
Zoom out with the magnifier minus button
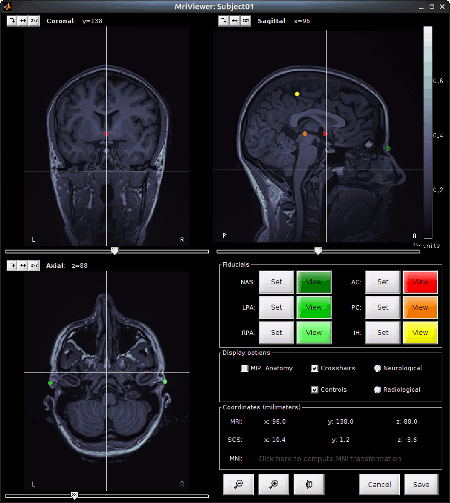click(x=239, y=484)
